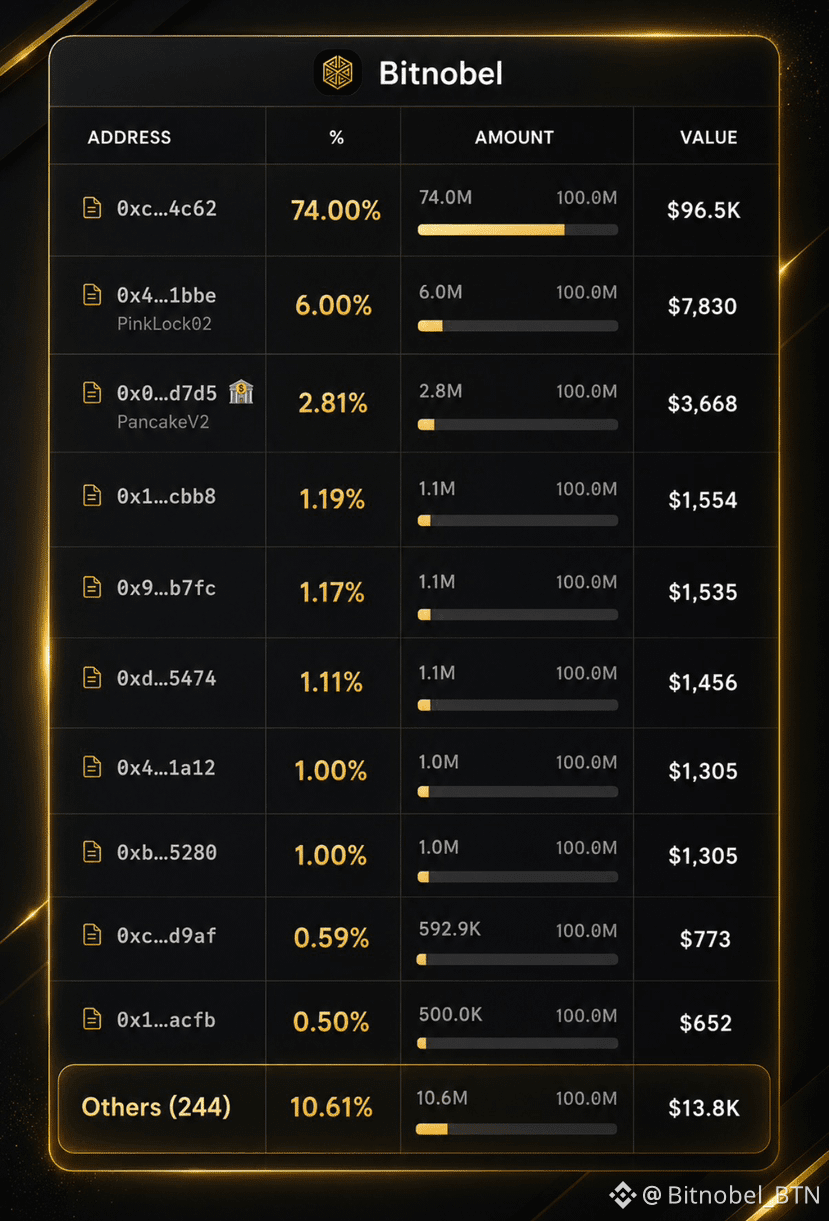The height and width of the screenshot is (1221, 829).
Task: Expand the Others (244) row
Action: coord(414,1108)
